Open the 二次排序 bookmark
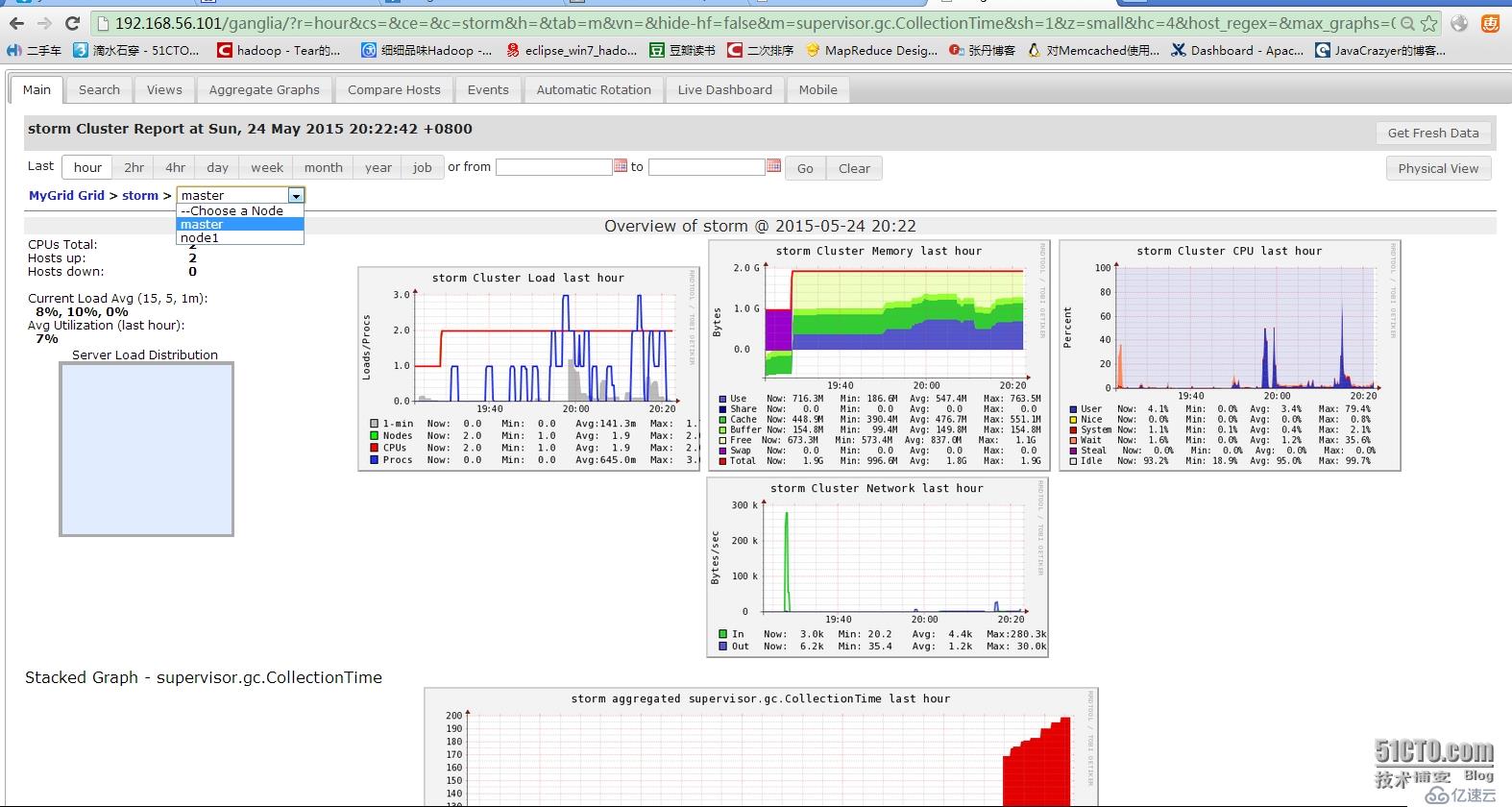 [761, 50]
